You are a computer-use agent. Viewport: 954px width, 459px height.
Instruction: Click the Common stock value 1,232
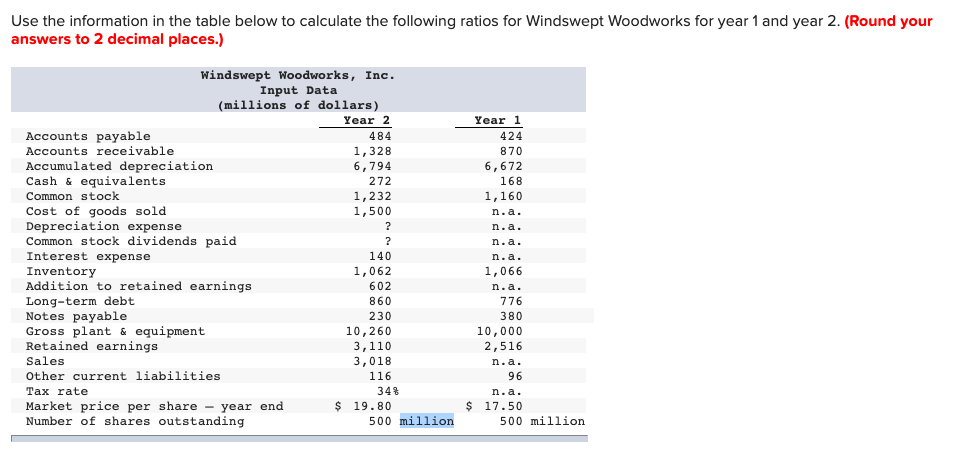372,196
